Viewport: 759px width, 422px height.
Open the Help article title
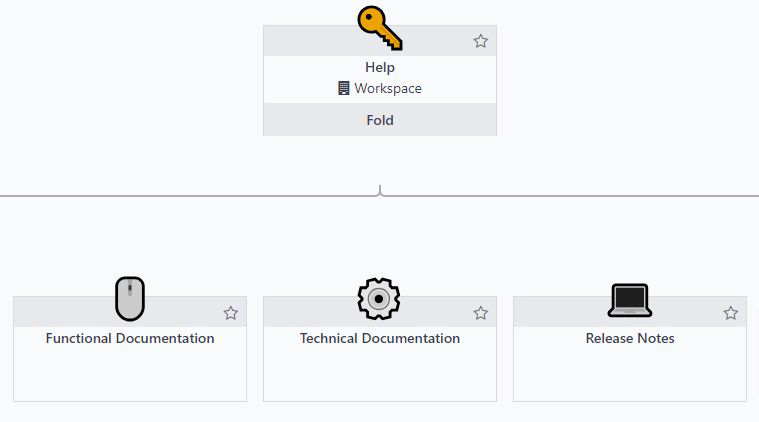coord(380,67)
